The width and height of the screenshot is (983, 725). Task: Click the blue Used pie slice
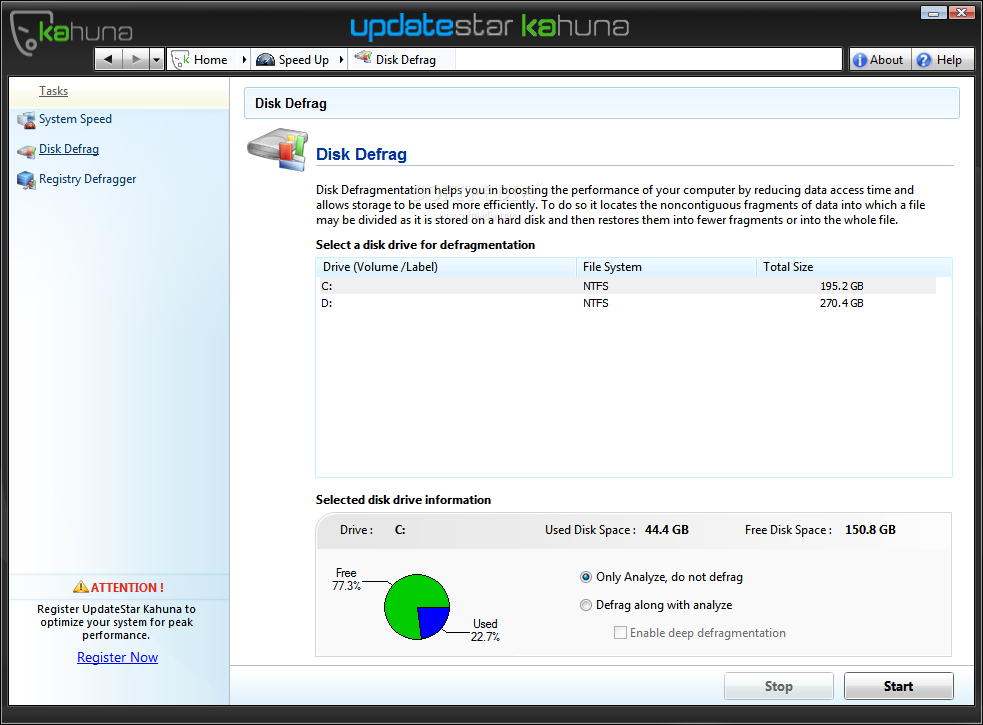(431, 620)
